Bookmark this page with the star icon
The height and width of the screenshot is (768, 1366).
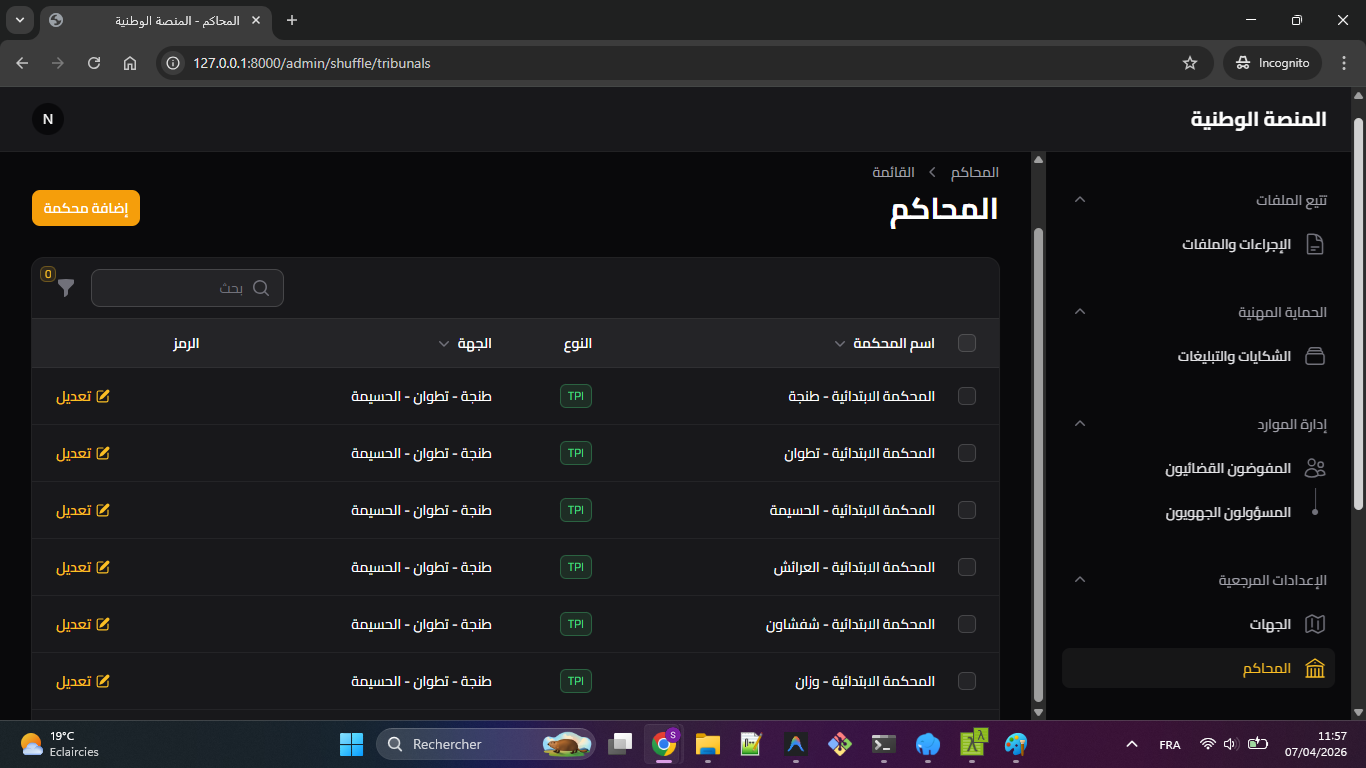pos(1189,63)
